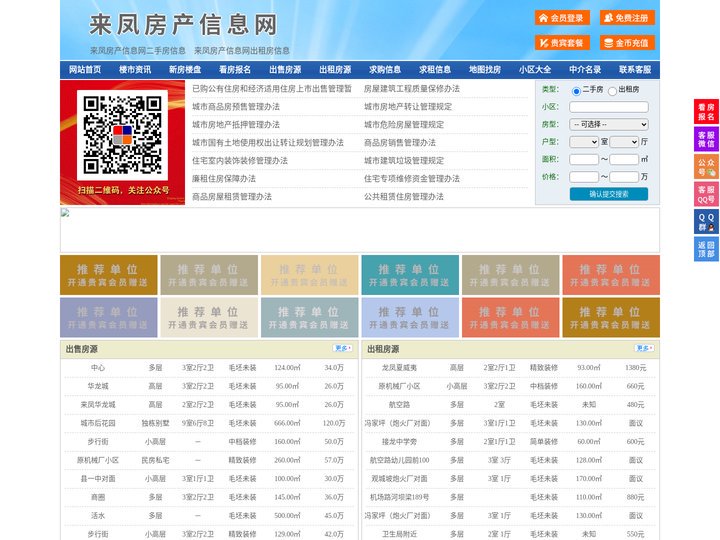Expand the 房型 可选择 dropdown
The height and width of the screenshot is (540, 720).
click(609, 124)
